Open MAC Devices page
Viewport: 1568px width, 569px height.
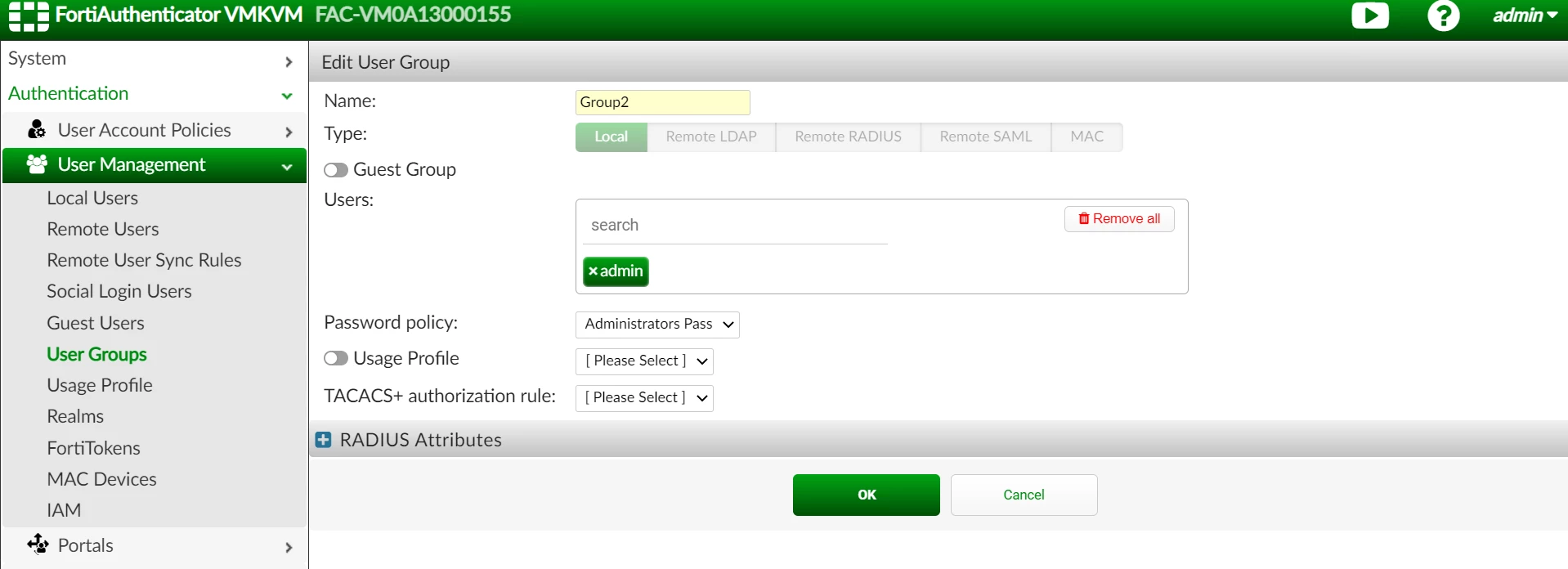click(101, 479)
